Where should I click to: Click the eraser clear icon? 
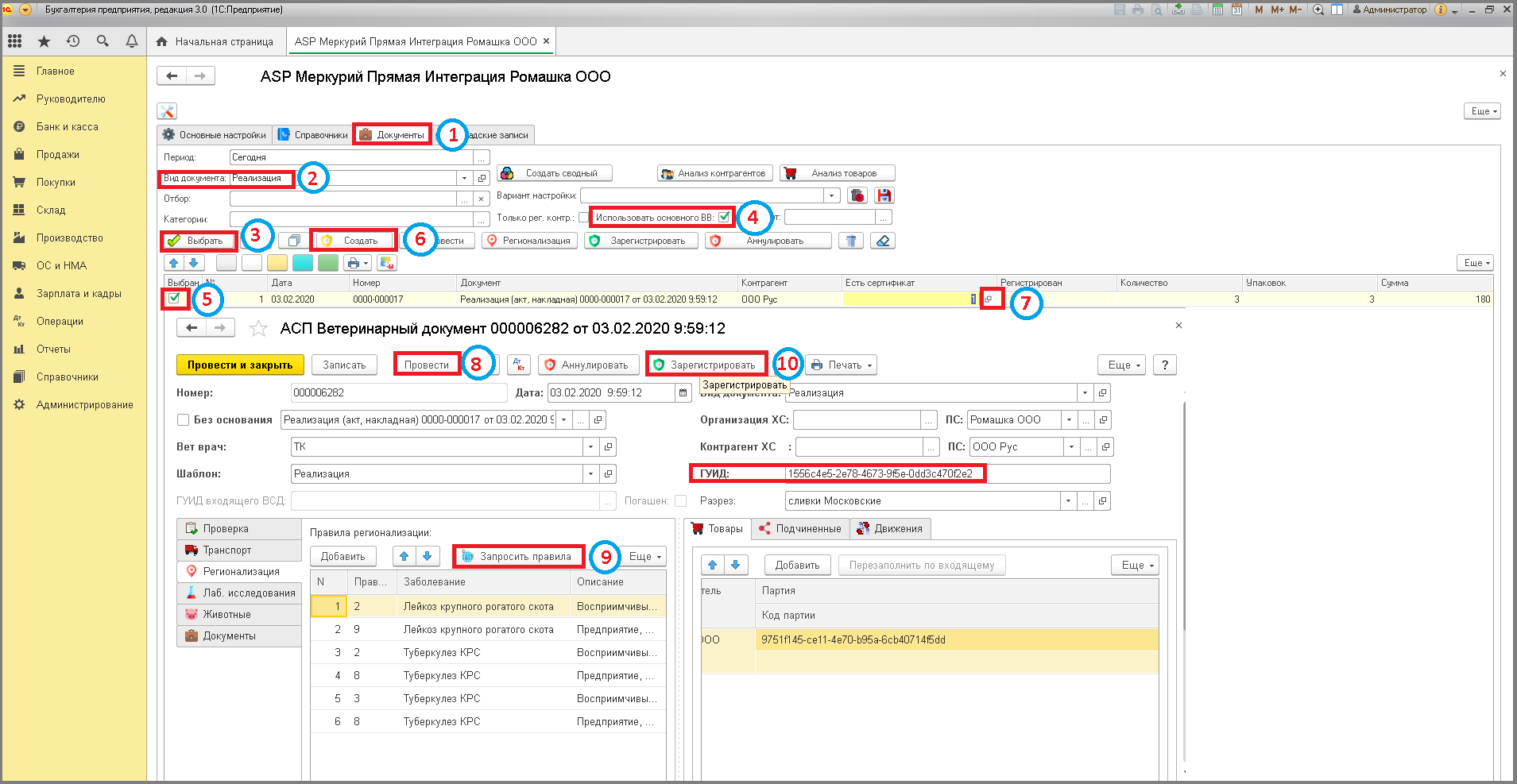point(883,241)
